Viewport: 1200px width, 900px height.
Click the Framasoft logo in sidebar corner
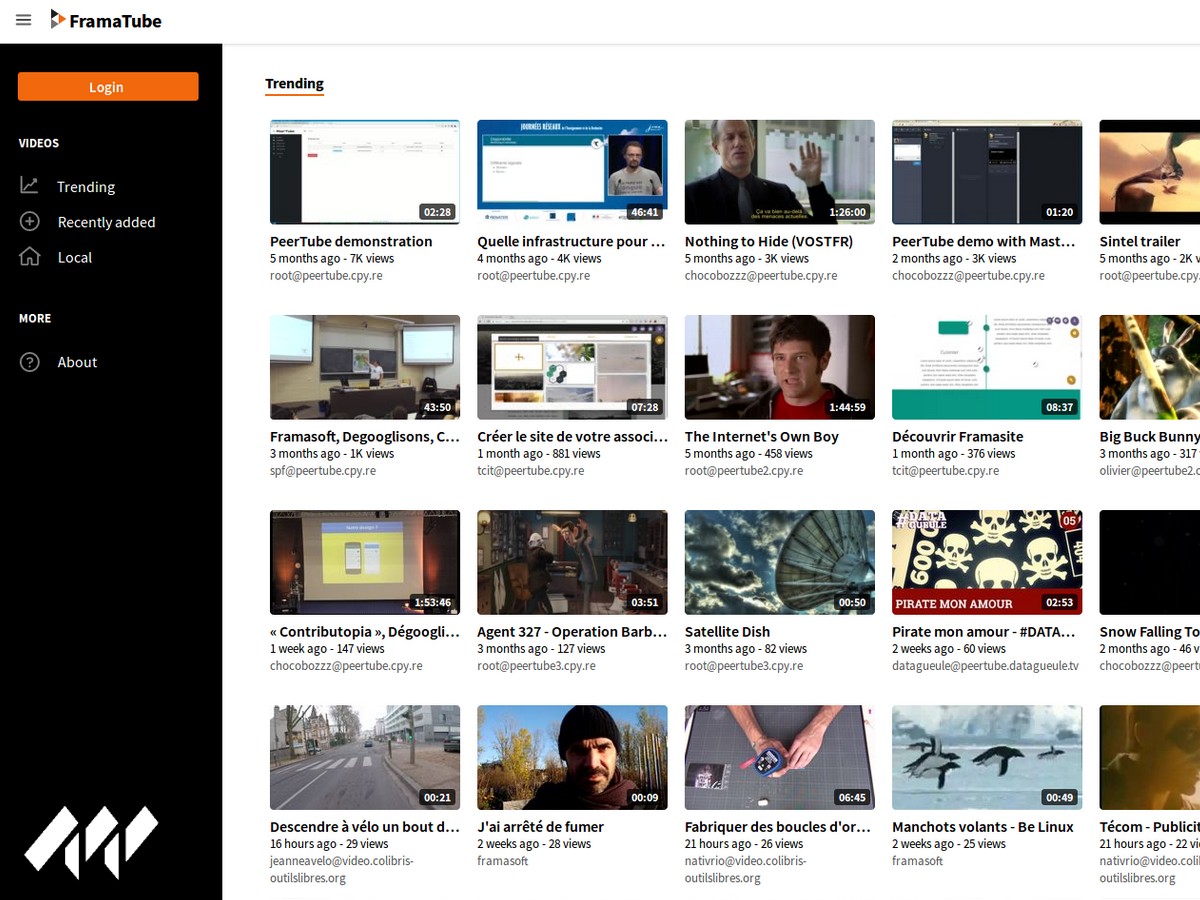click(x=91, y=841)
